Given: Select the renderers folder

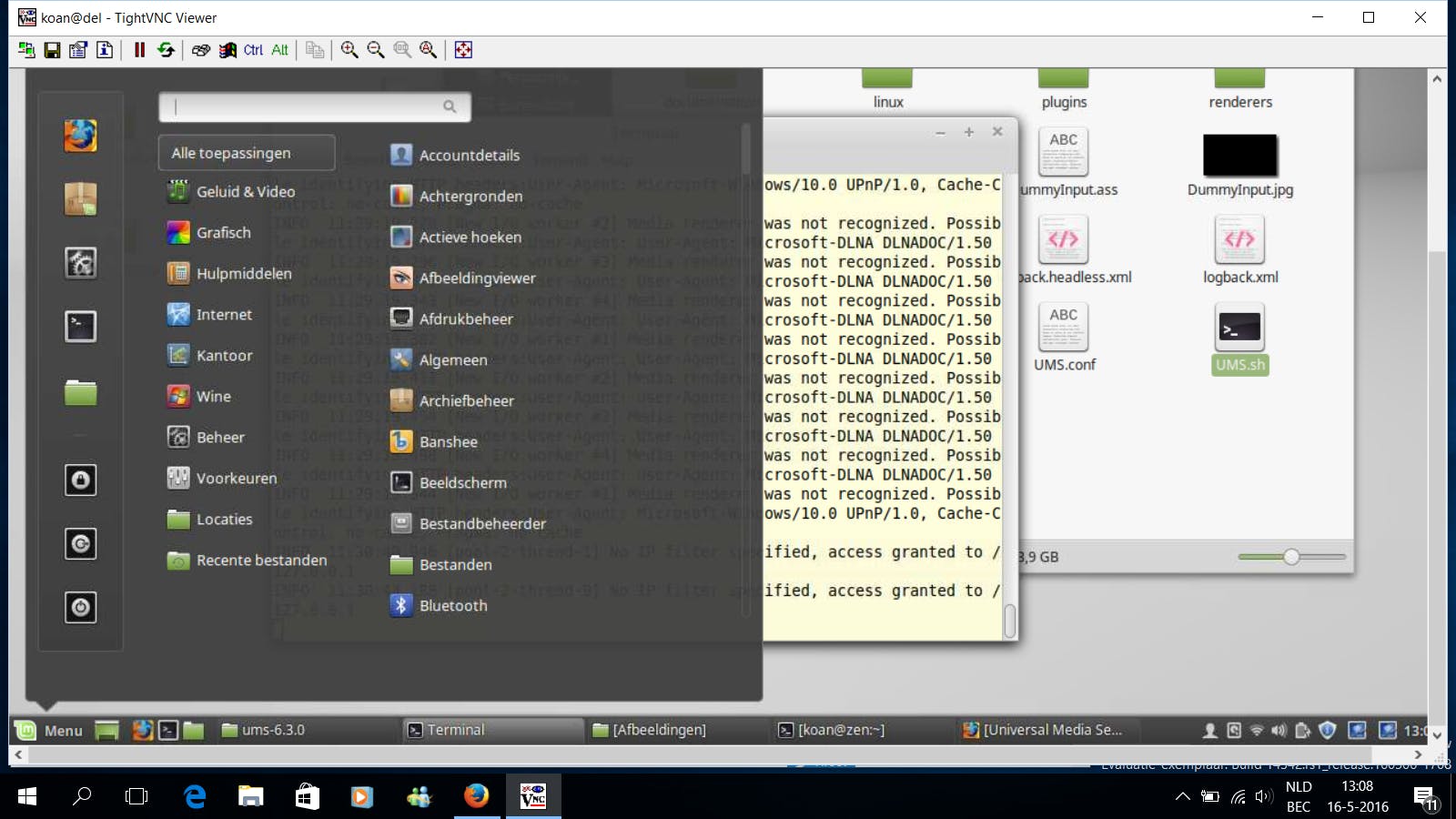Looking at the screenshot, I should tap(1240, 90).
